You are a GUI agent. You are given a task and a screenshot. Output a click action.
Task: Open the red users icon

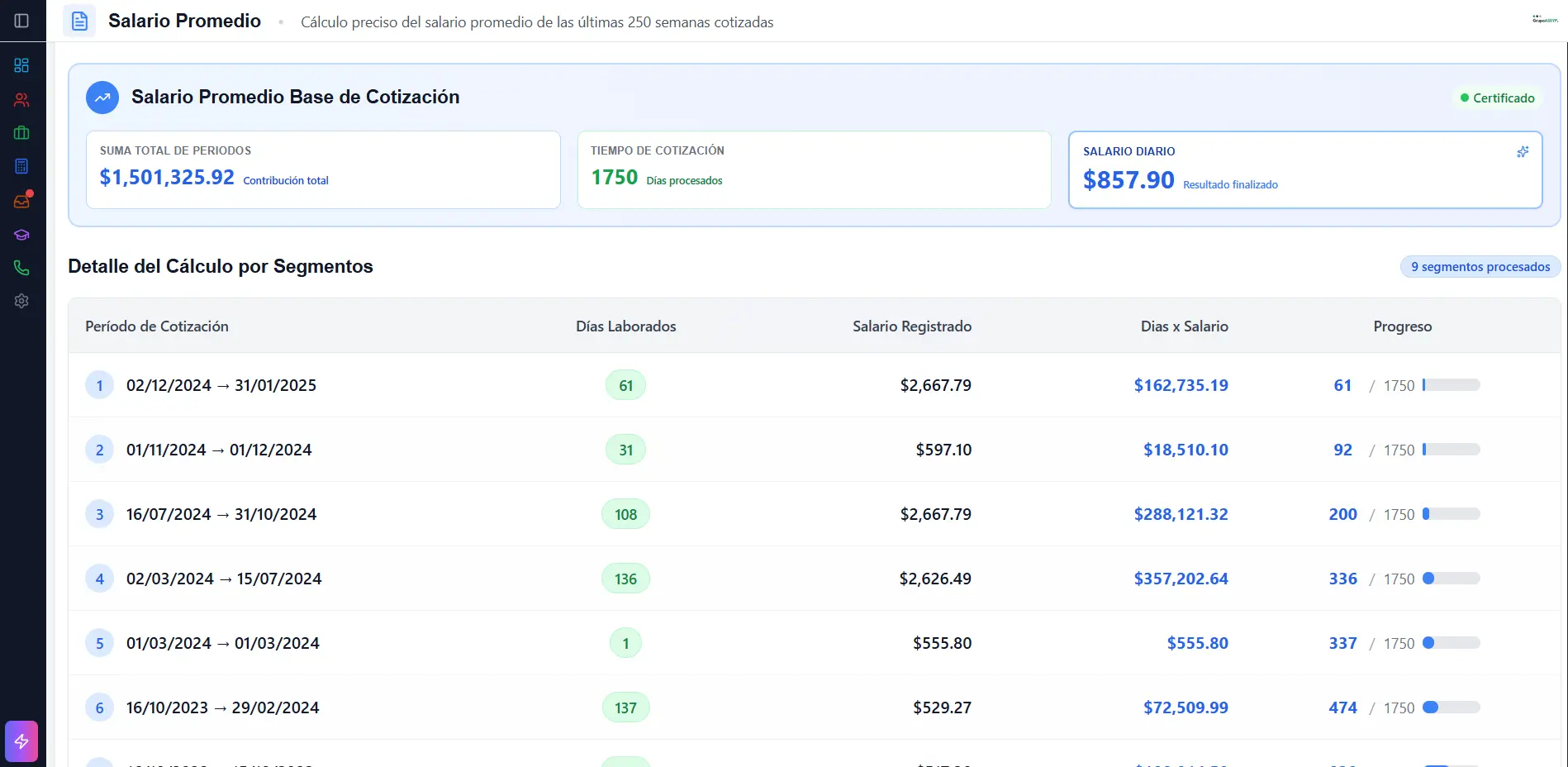[22, 100]
